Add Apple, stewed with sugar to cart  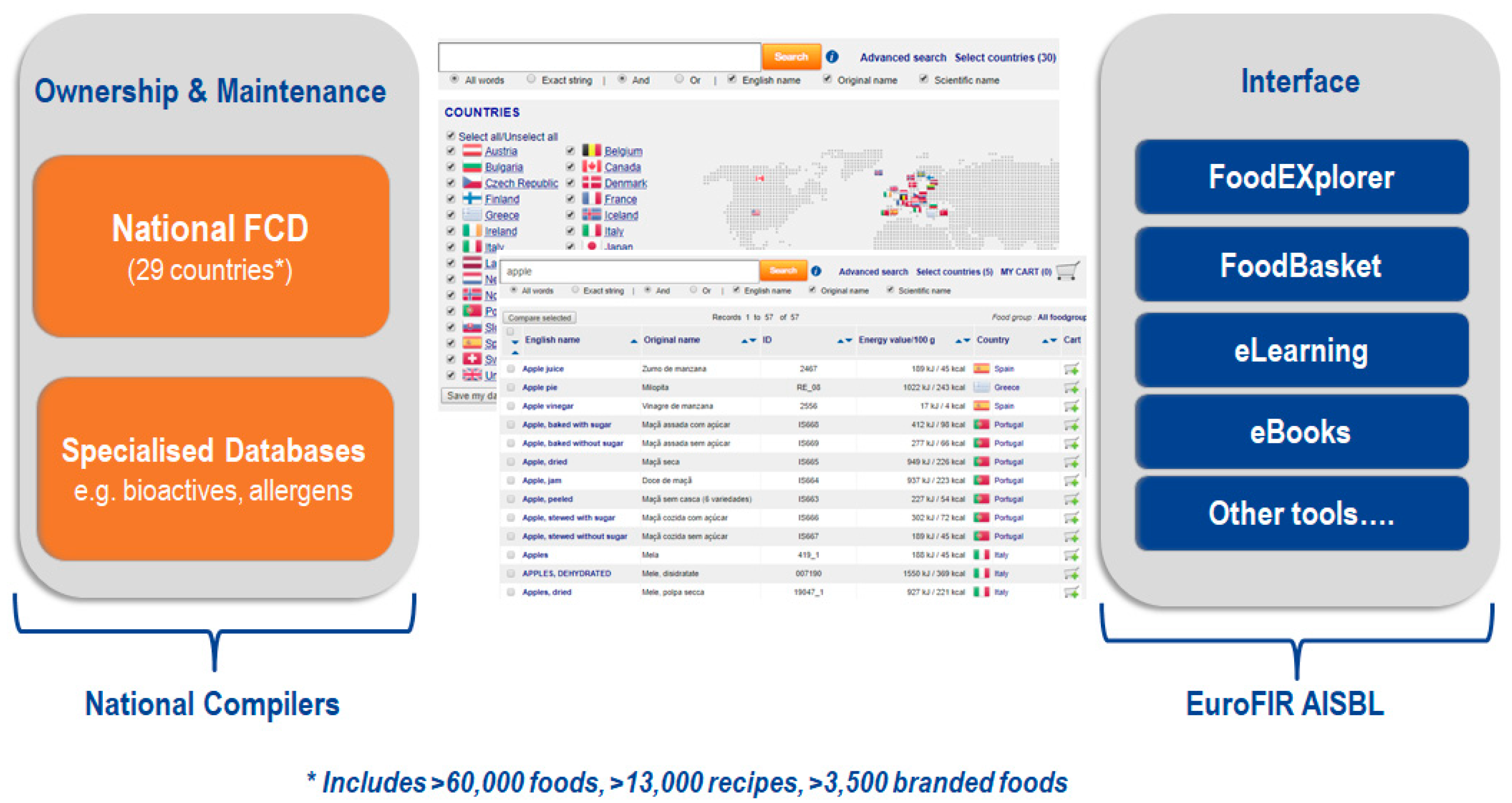(x=1071, y=518)
